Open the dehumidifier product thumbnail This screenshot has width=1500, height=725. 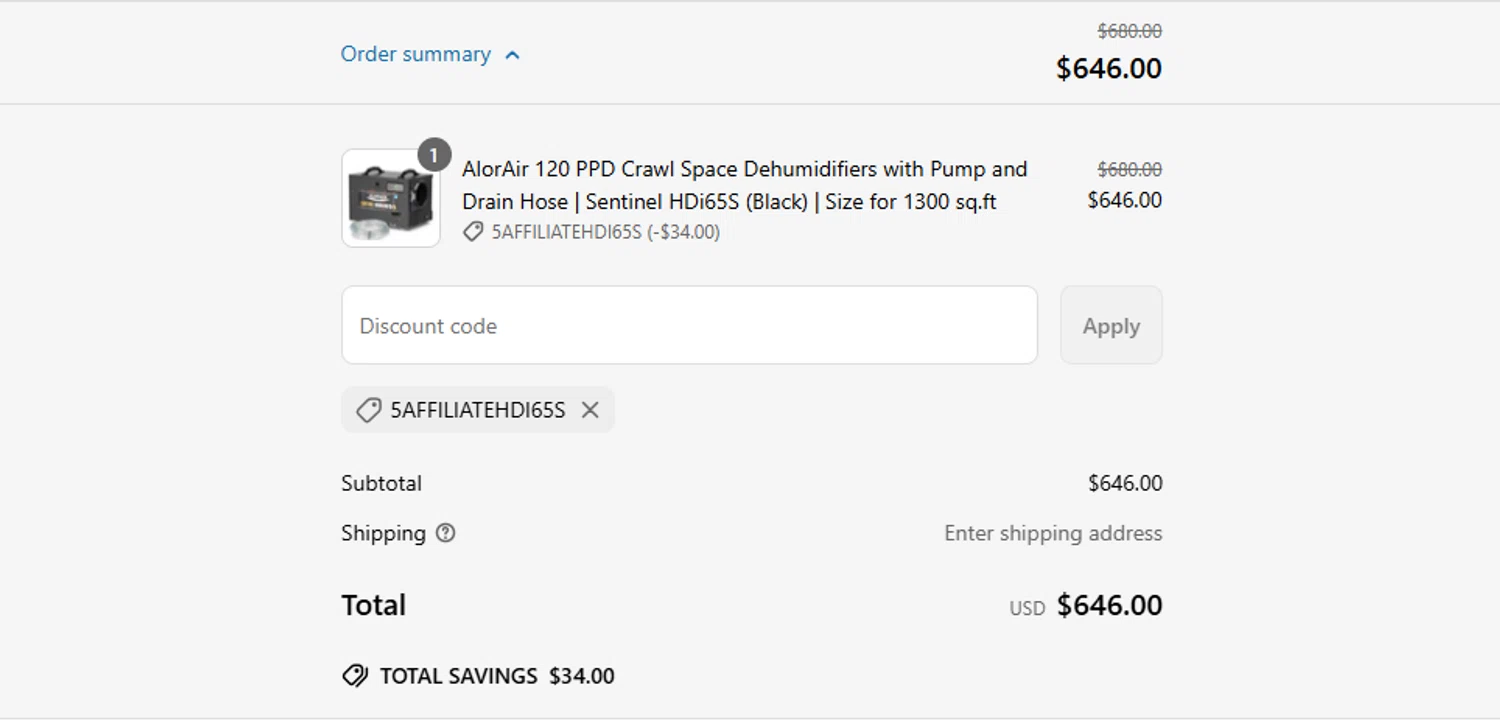(391, 198)
